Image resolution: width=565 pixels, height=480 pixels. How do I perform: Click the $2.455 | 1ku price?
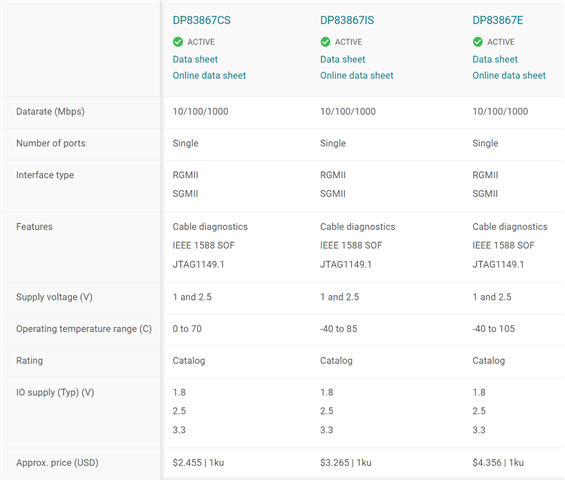[198, 462]
